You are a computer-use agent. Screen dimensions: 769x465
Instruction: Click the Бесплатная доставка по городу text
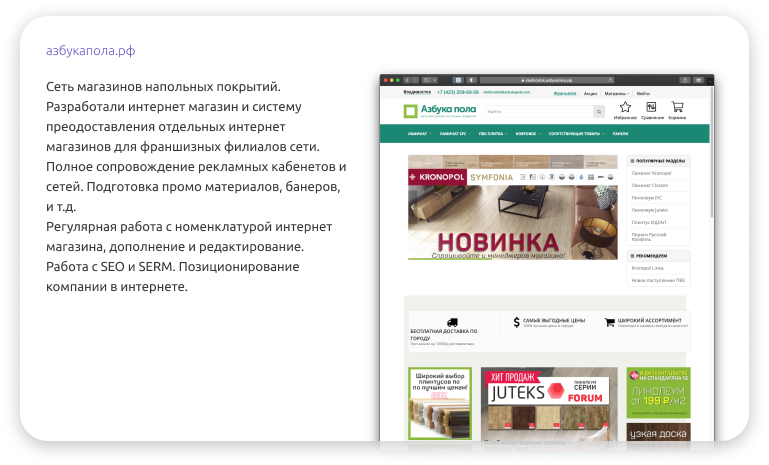click(x=443, y=335)
